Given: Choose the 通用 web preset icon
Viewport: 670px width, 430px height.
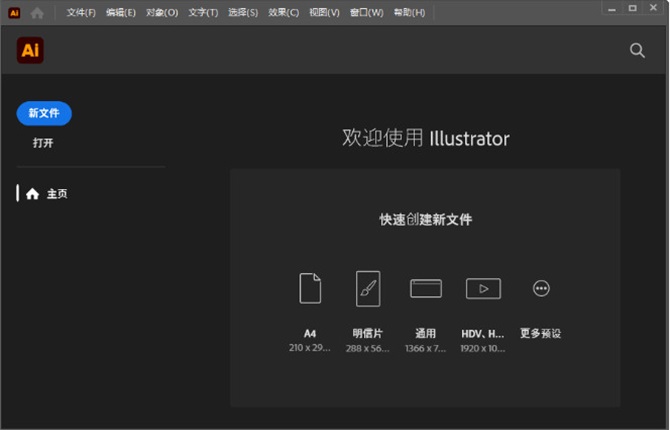Looking at the screenshot, I should [426, 289].
